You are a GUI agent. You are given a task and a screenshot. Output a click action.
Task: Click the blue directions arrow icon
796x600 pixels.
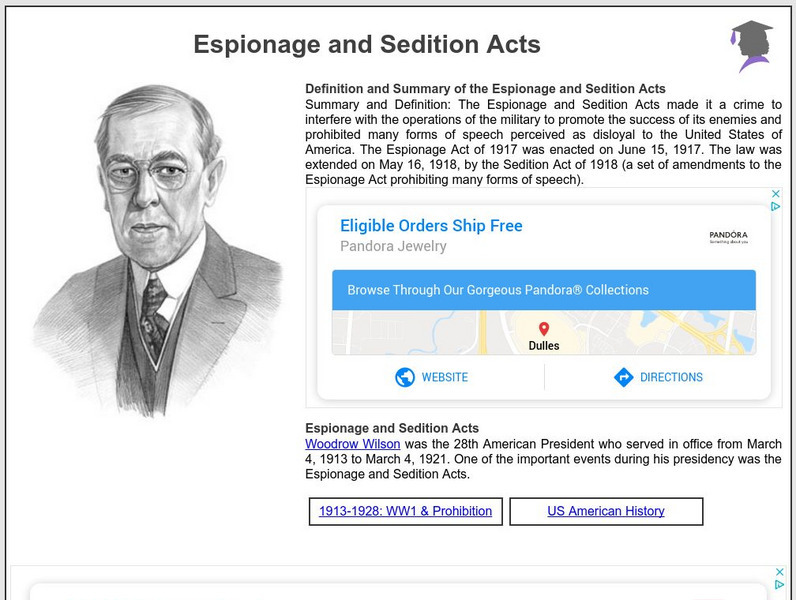coord(623,377)
